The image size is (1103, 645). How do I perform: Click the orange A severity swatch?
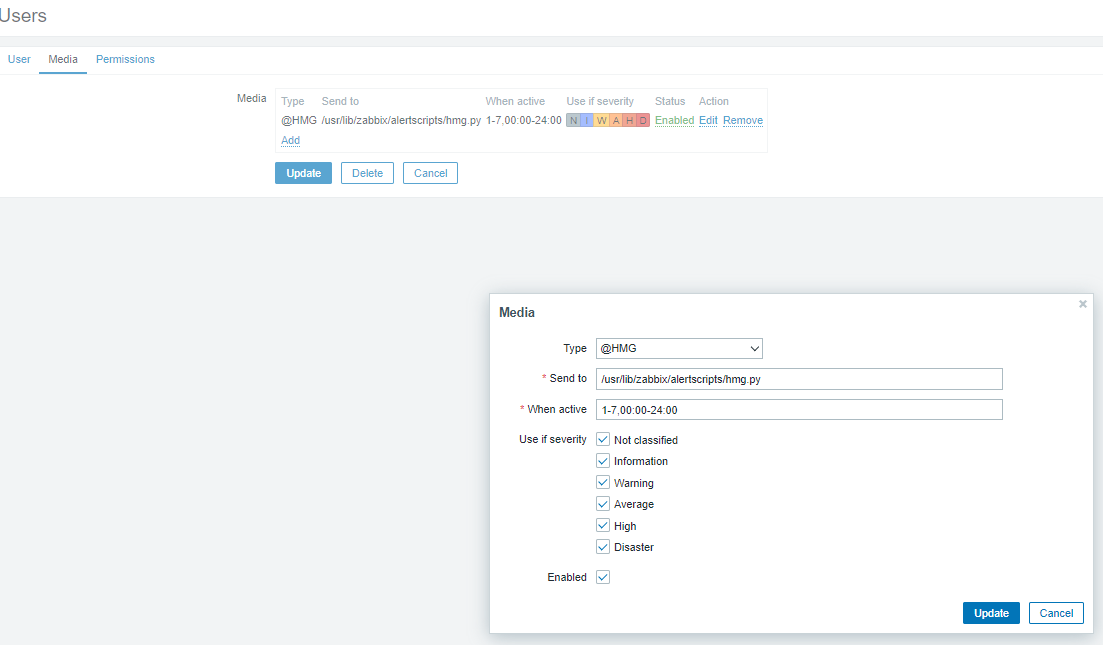[x=616, y=120]
